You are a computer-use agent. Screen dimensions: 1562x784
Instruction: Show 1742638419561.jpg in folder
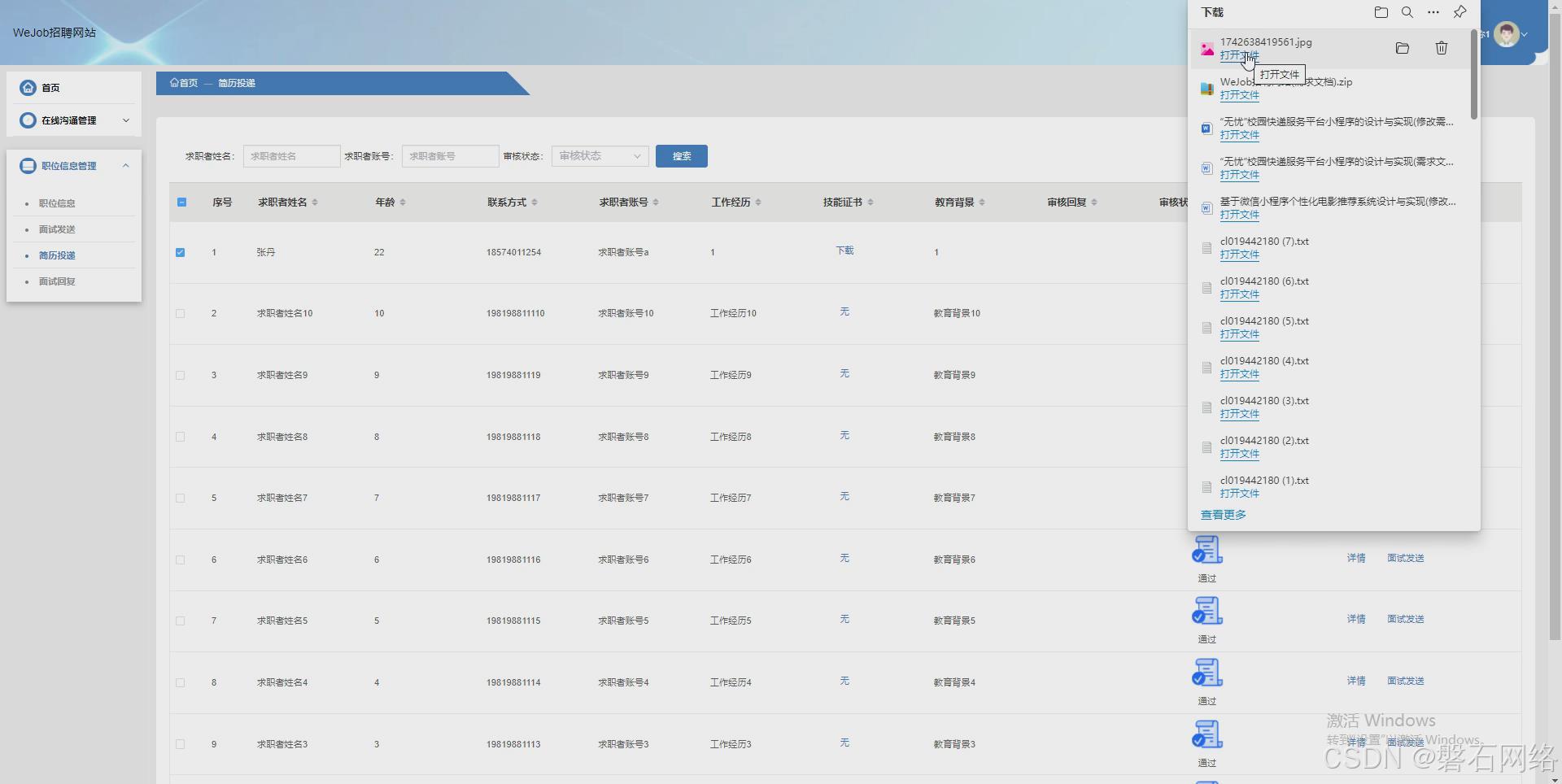[x=1402, y=48]
